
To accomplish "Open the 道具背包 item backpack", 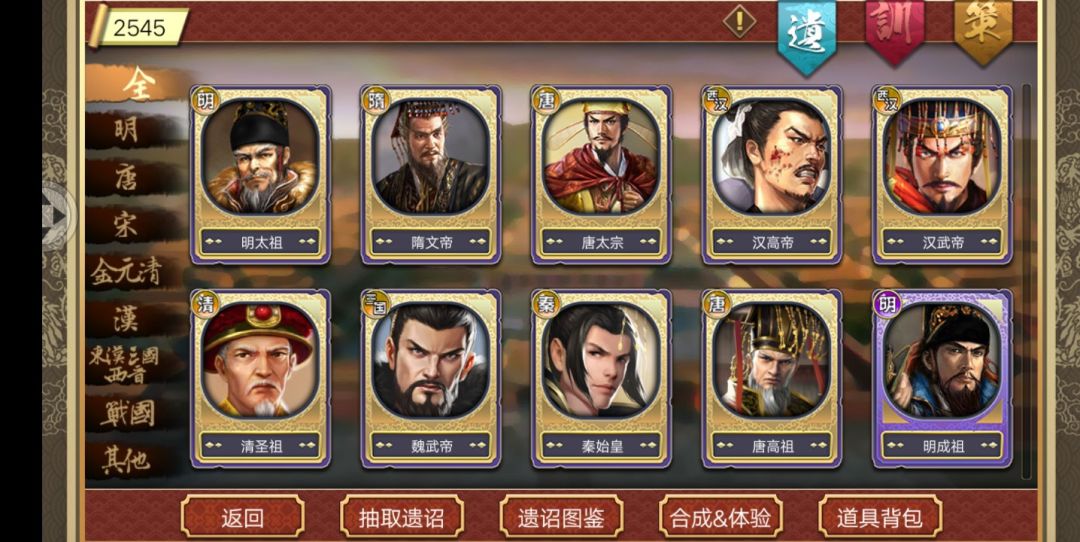I will (880, 518).
